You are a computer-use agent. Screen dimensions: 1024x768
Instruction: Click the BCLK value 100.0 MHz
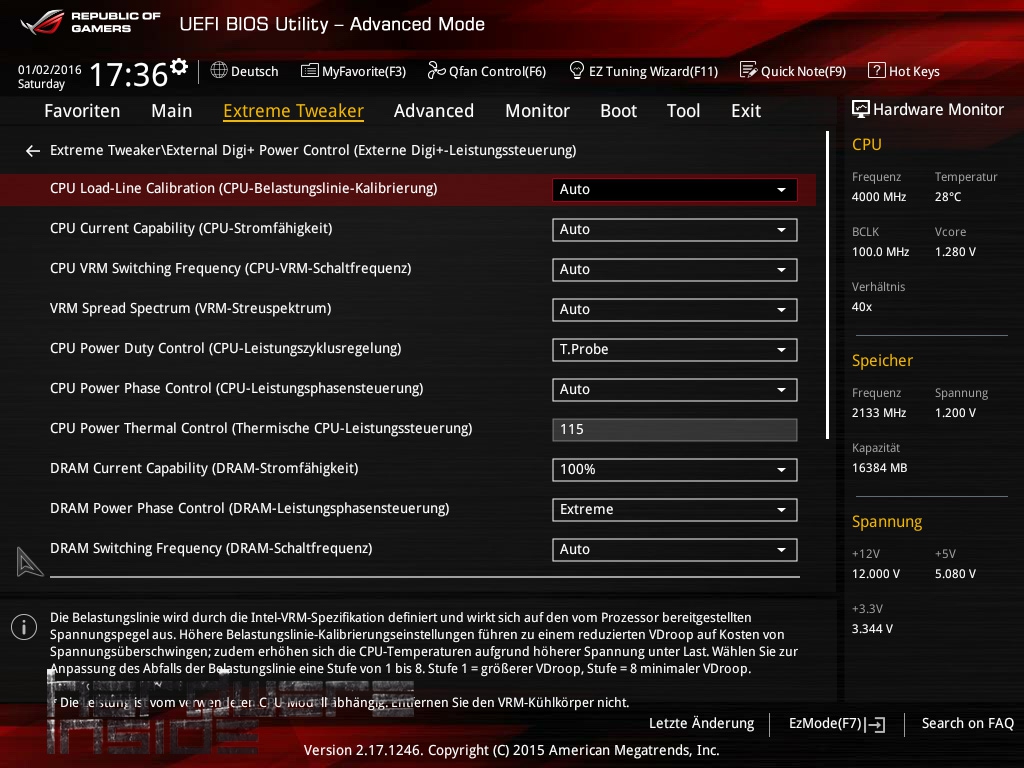880,252
